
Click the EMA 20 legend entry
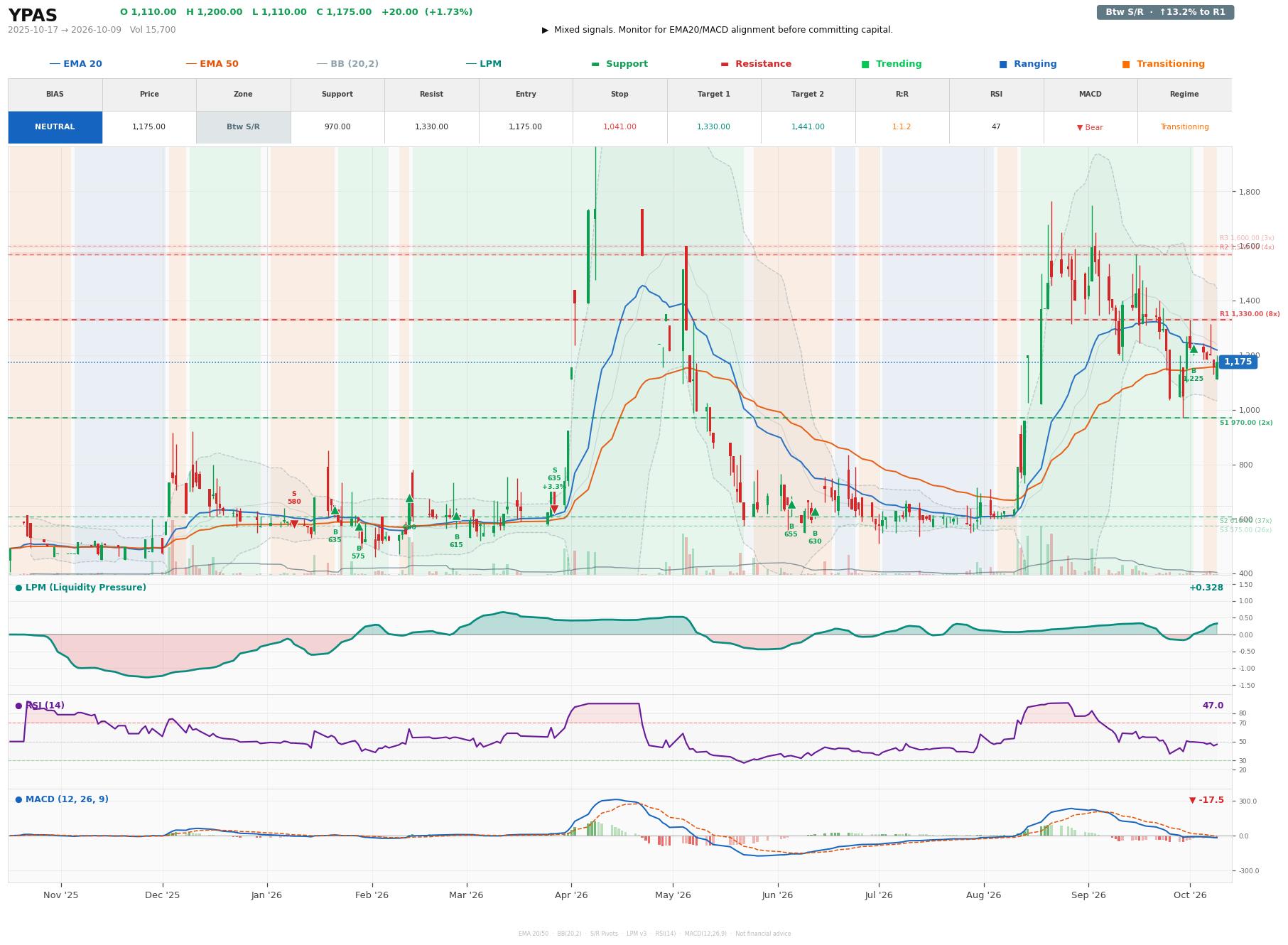pyautogui.click(x=75, y=64)
